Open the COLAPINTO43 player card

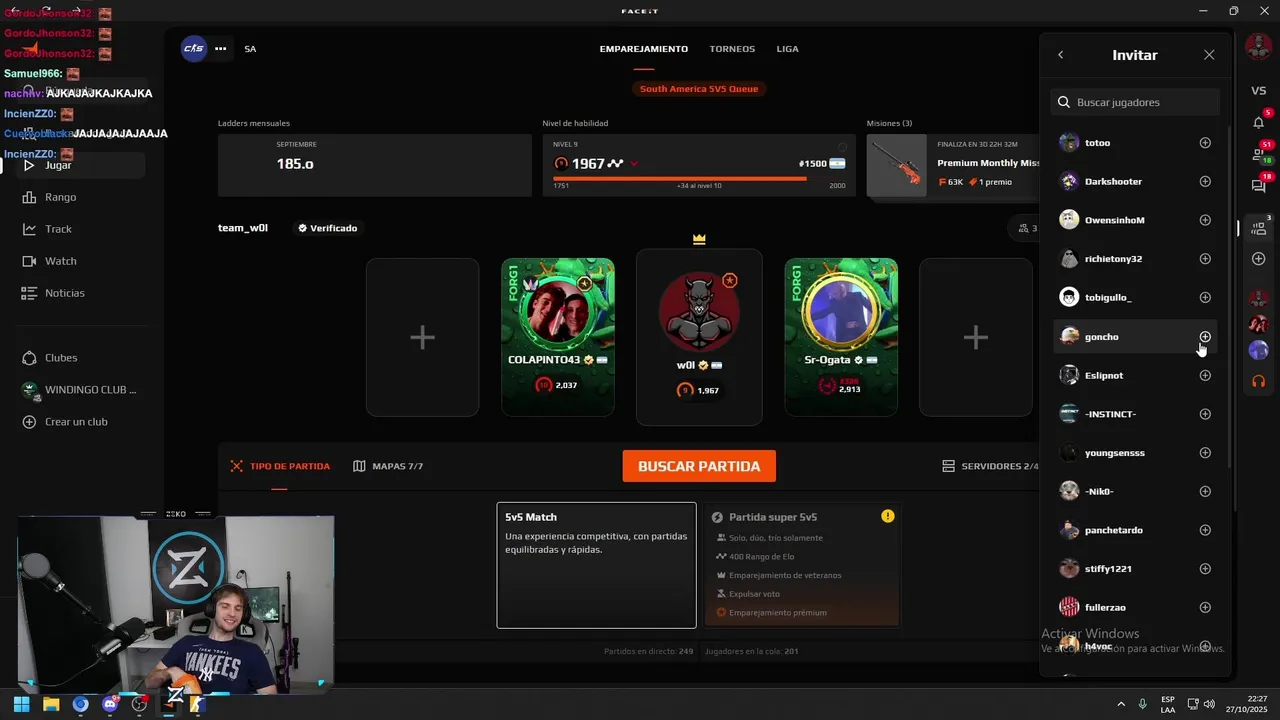tap(558, 337)
